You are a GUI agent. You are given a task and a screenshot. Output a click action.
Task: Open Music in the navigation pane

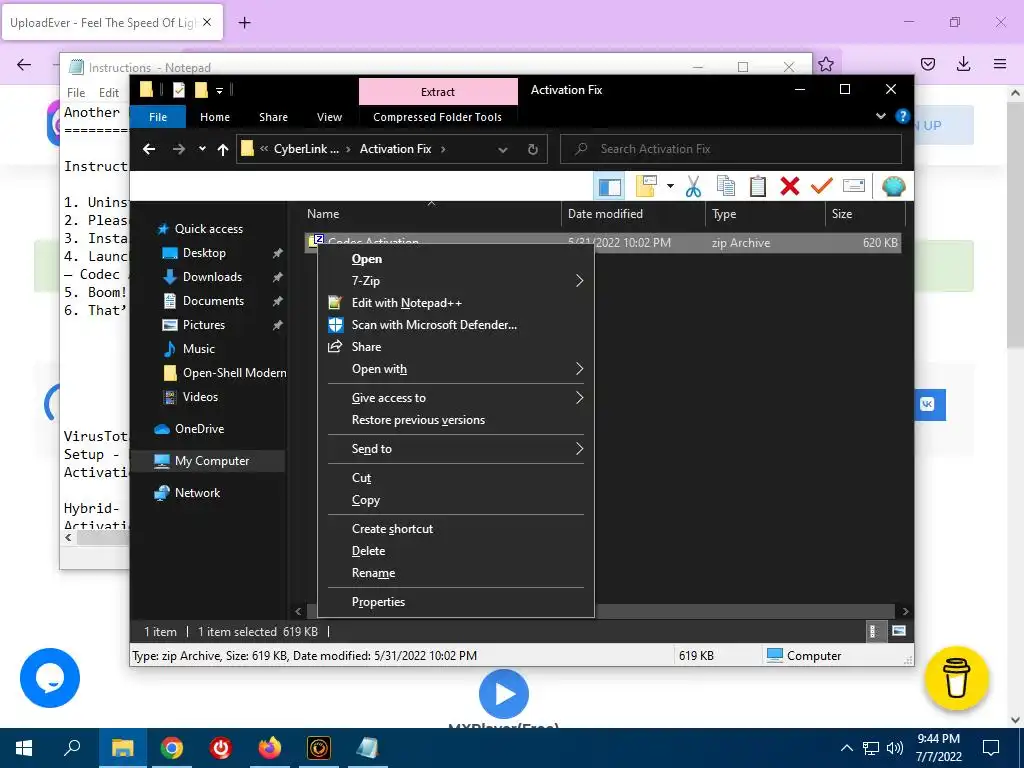199,349
